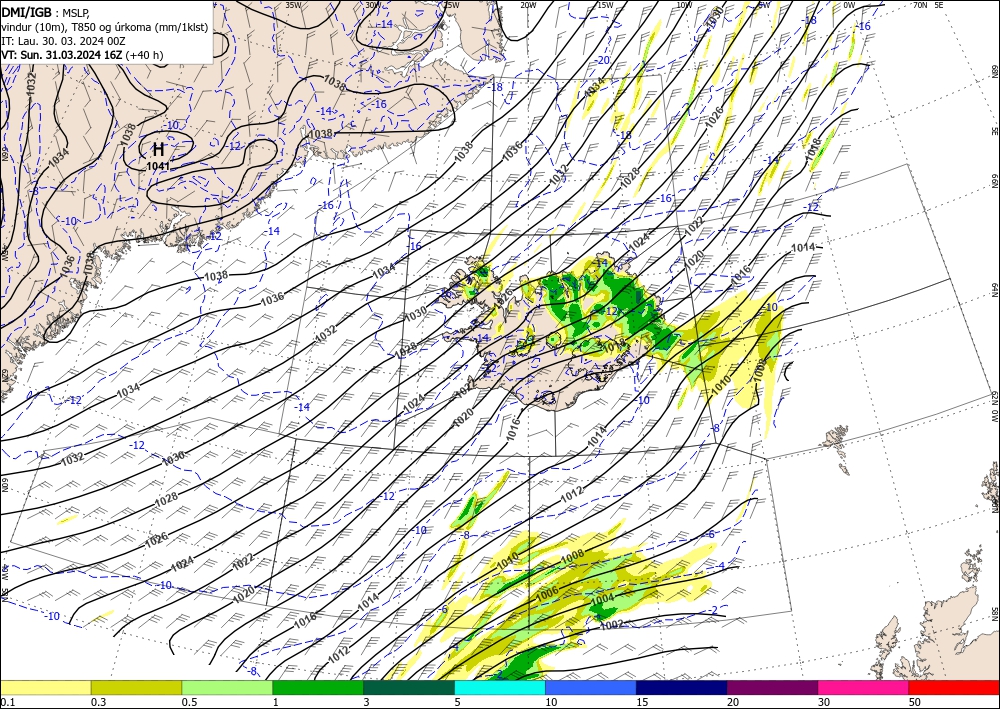1000x709 pixels.
Task: Click the "(+40 h)" forecast offset text
Action: click(144, 55)
